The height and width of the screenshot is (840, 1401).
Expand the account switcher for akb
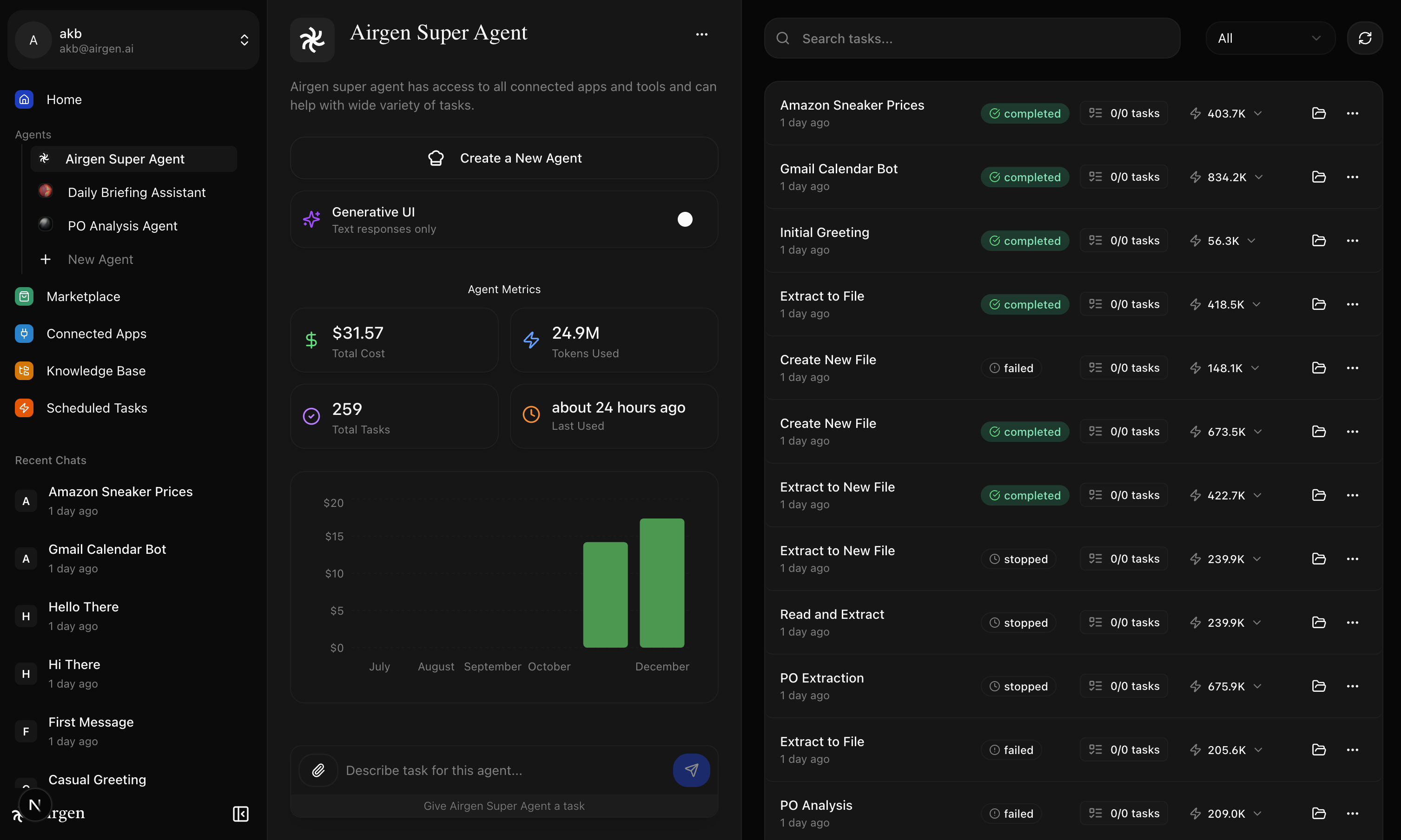244,39
